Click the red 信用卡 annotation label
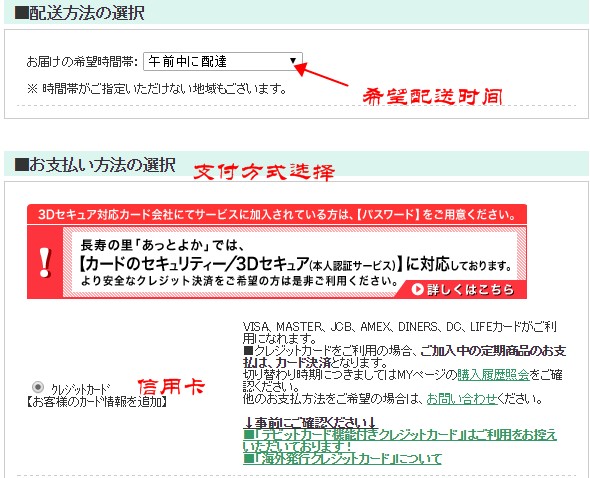The image size is (590, 478). (x=171, y=387)
